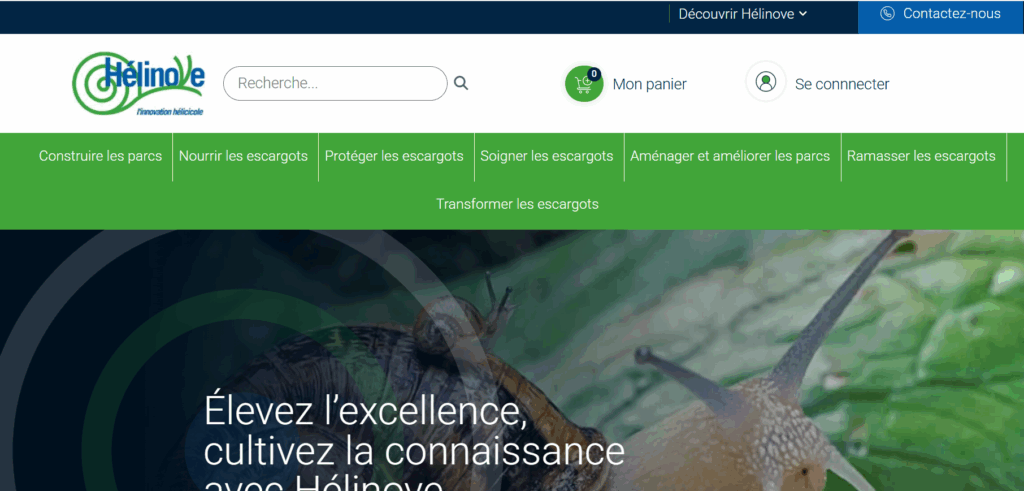This screenshot has width=1024, height=491.
Task: Open Protéger les escargots category
Action: 394,156
